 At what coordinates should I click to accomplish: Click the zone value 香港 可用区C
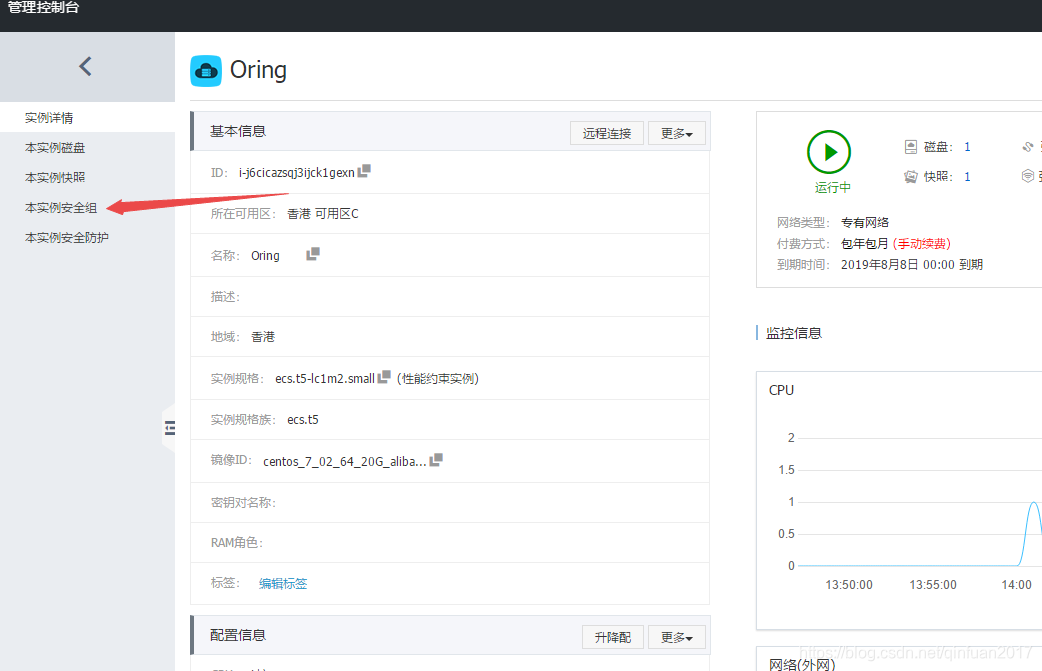pyautogui.click(x=323, y=213)
